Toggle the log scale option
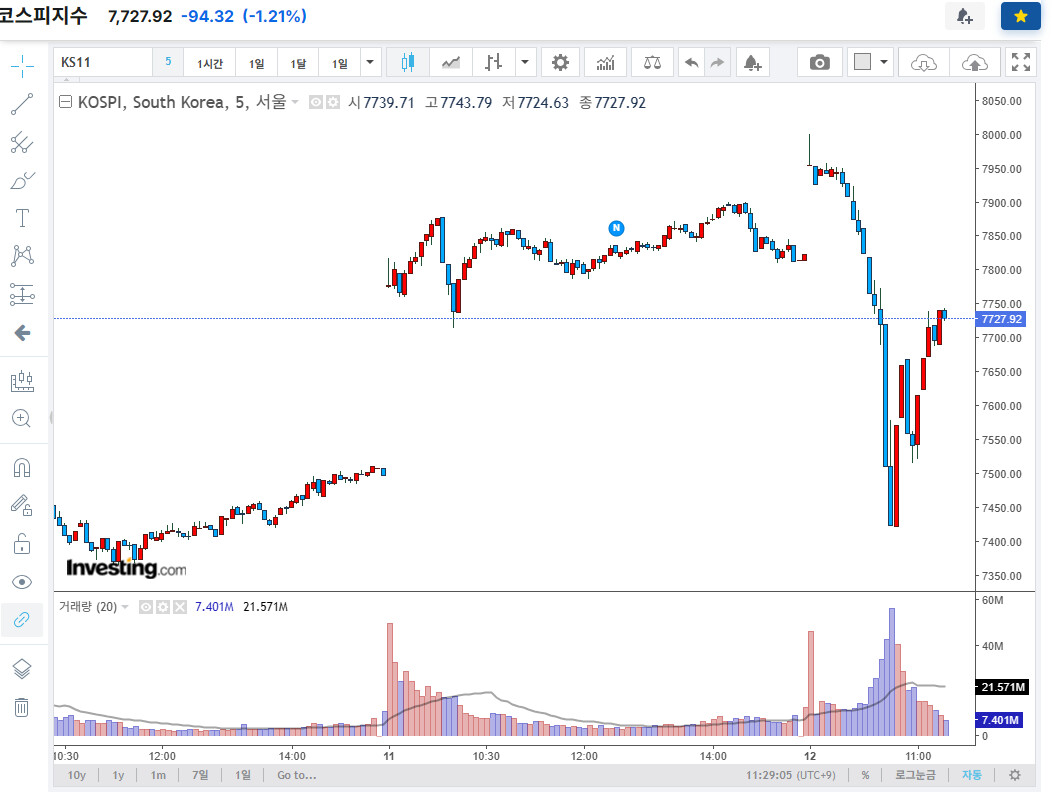1053x801 pixels. coord(915,775)
